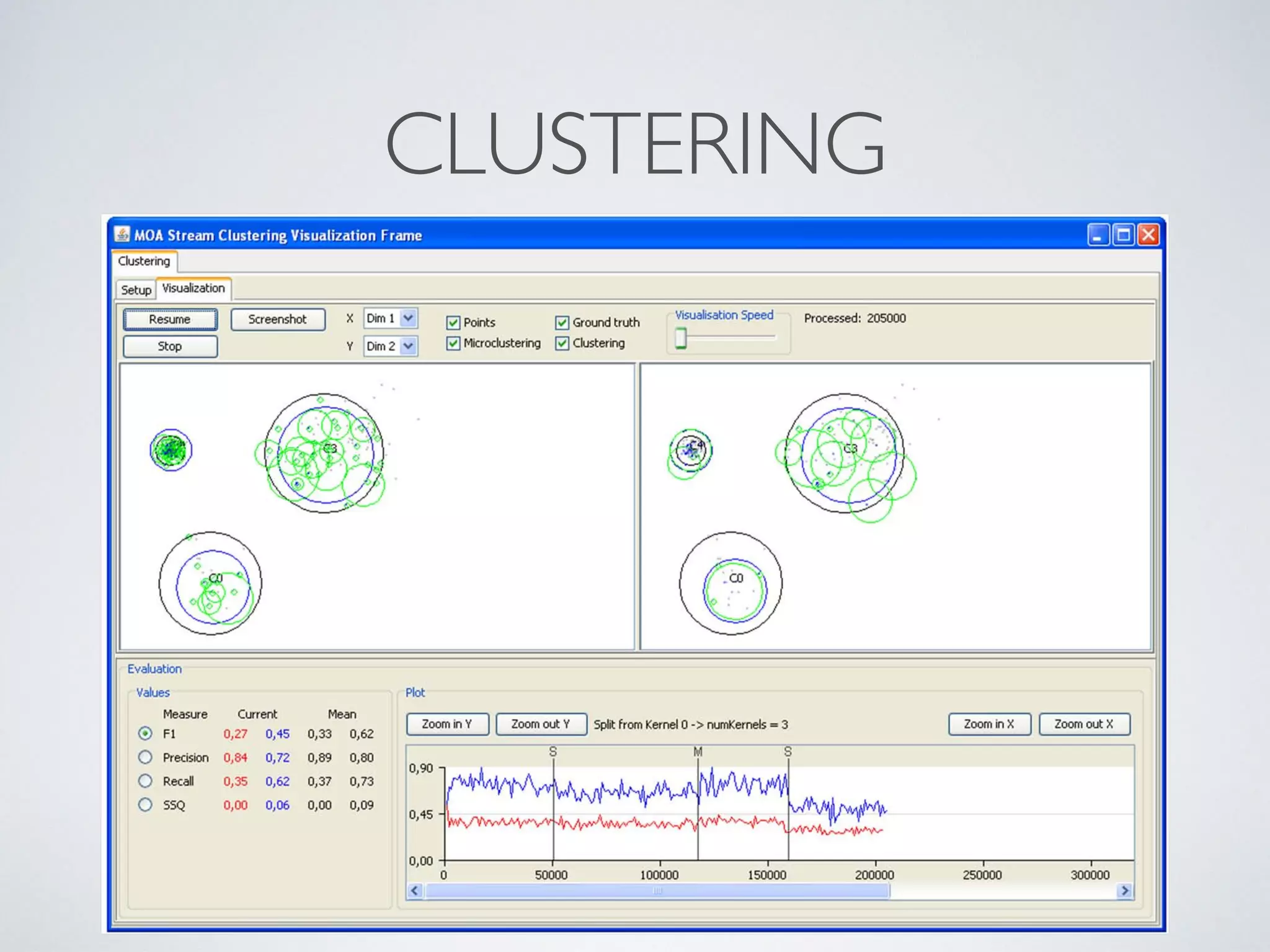Click the Recall mean value 0,73
Viewport: 1270px width, 952px height.
click(362, 781)
